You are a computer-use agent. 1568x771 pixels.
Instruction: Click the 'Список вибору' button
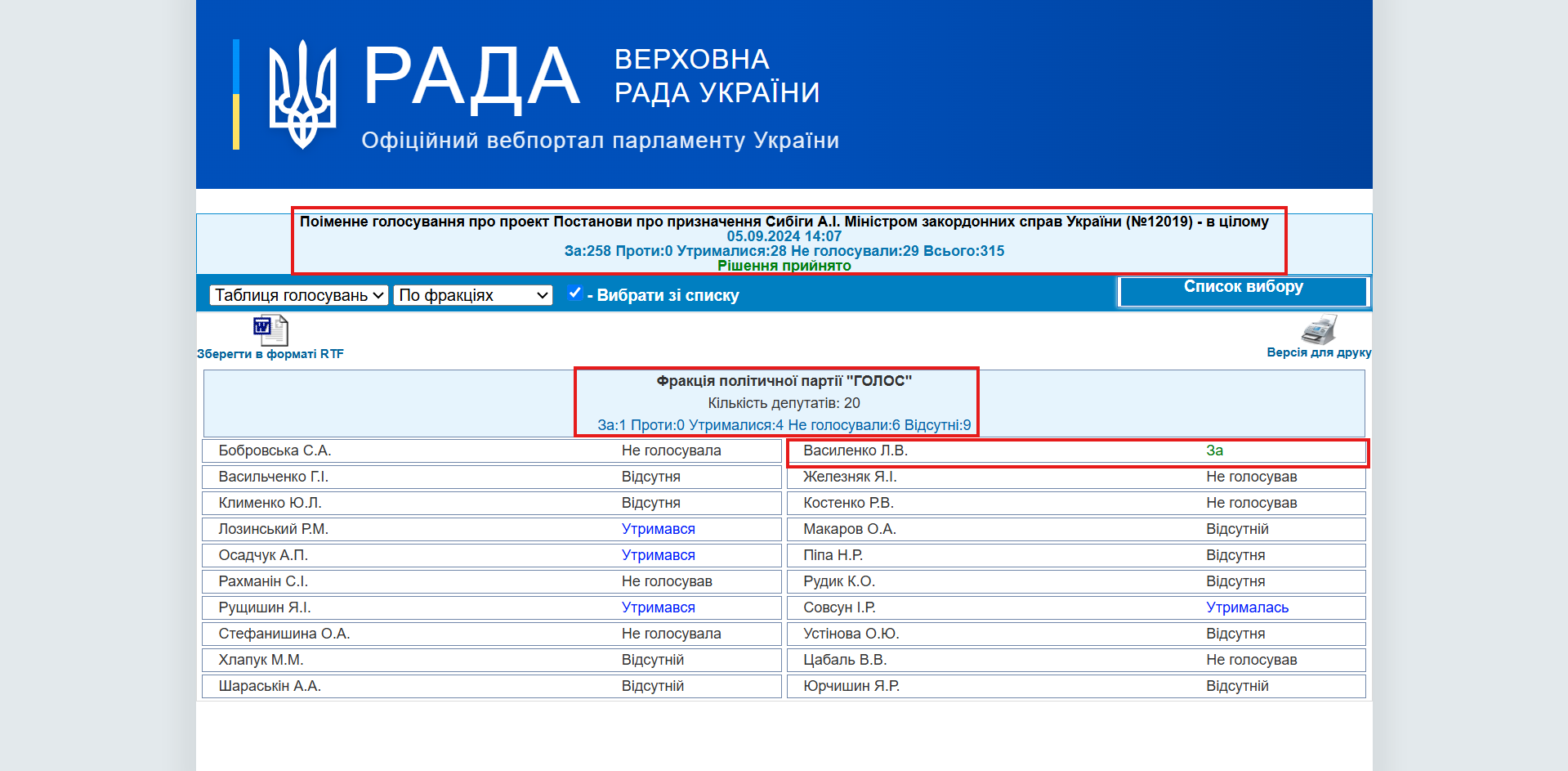[x=1243, y=291]
